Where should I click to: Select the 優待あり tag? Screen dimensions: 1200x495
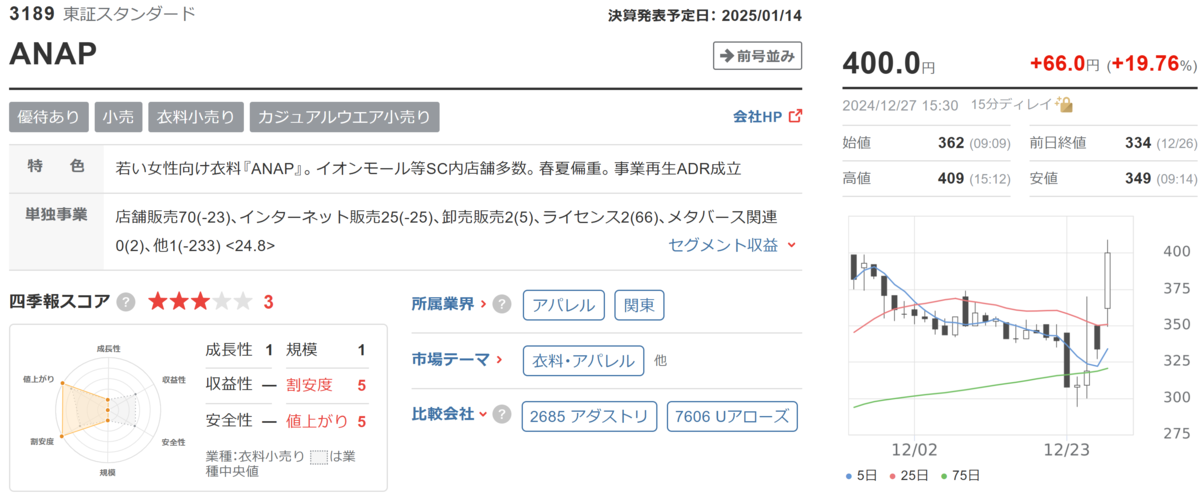tap(49, 116)
